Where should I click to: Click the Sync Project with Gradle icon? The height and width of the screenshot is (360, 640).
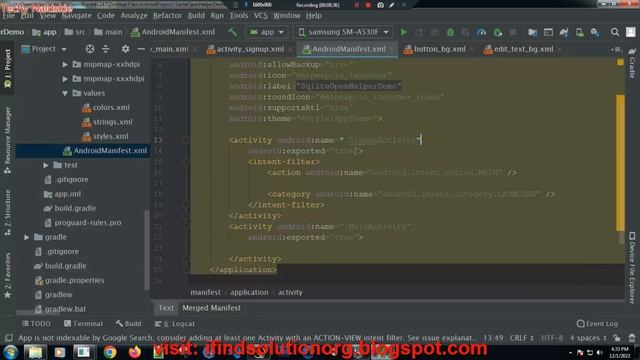coord(564,32)
